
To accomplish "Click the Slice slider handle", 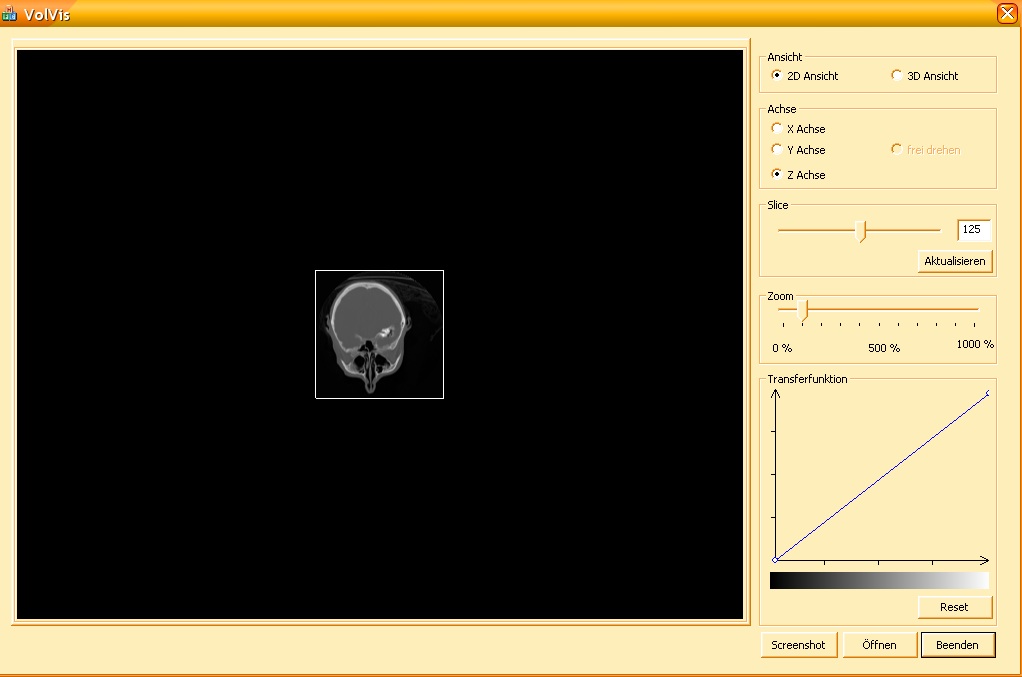I will click(861, 231).
